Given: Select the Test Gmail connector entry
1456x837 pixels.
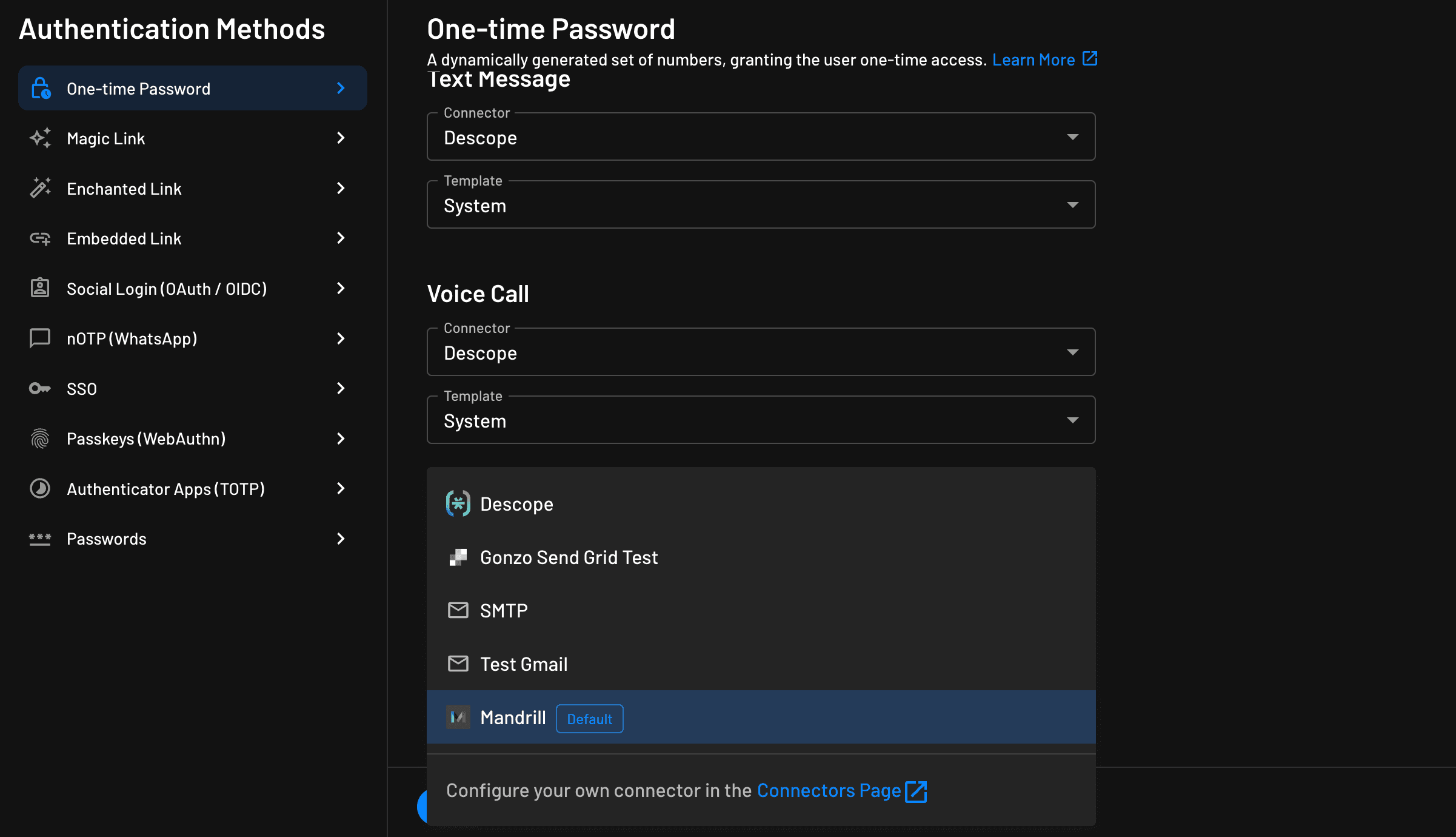Looking at the screenshot, I should [x=523, y=664].
